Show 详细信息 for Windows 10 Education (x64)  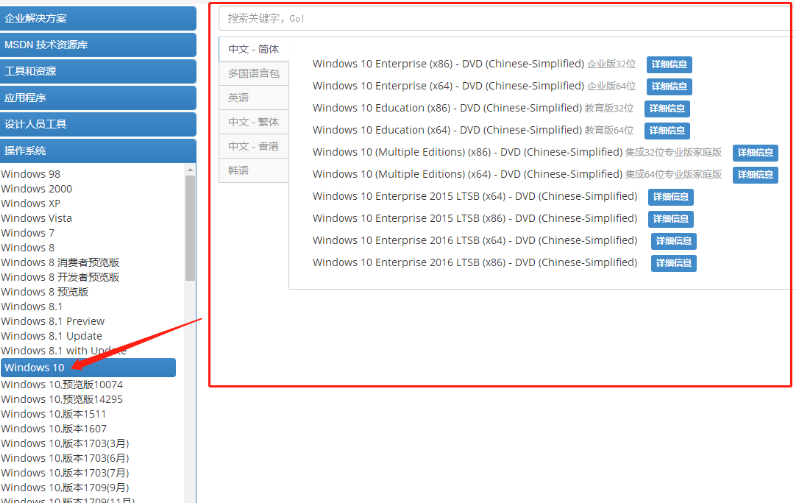point(666,130)
